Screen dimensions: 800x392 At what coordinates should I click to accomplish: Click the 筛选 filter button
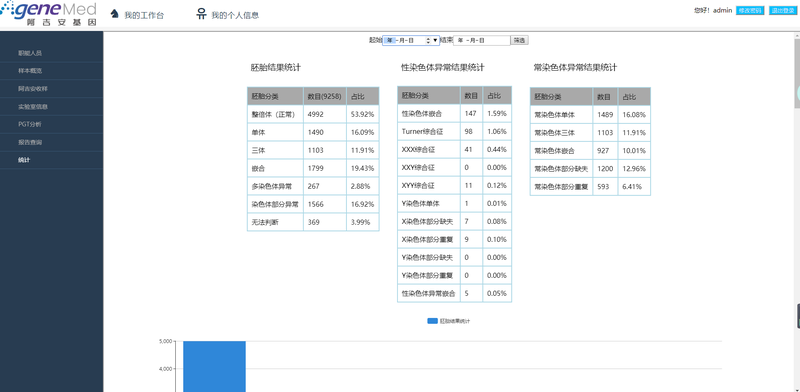pyautogui.click(x=519, y=40)
